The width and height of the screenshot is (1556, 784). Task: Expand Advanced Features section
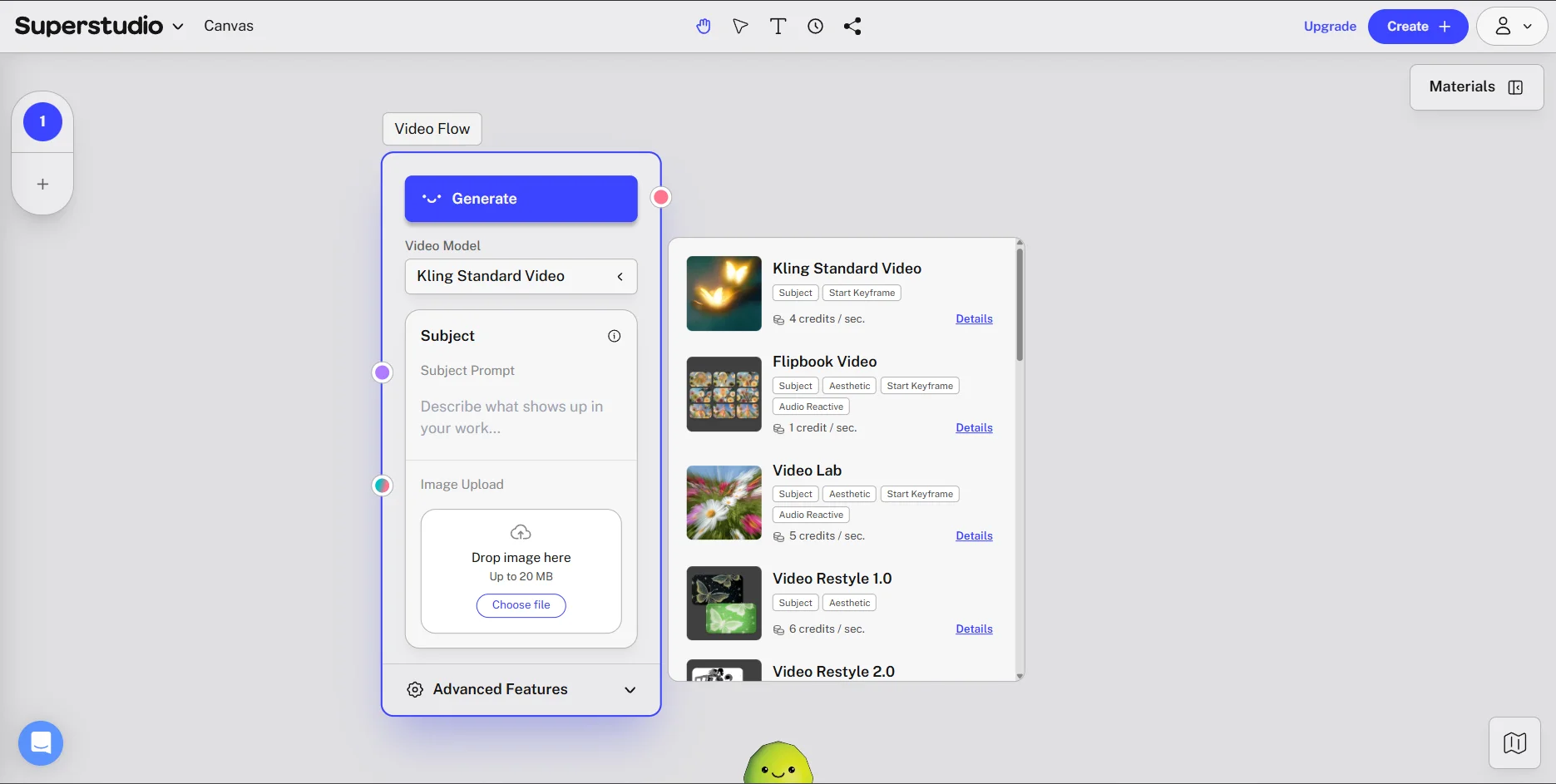[521, 689]
